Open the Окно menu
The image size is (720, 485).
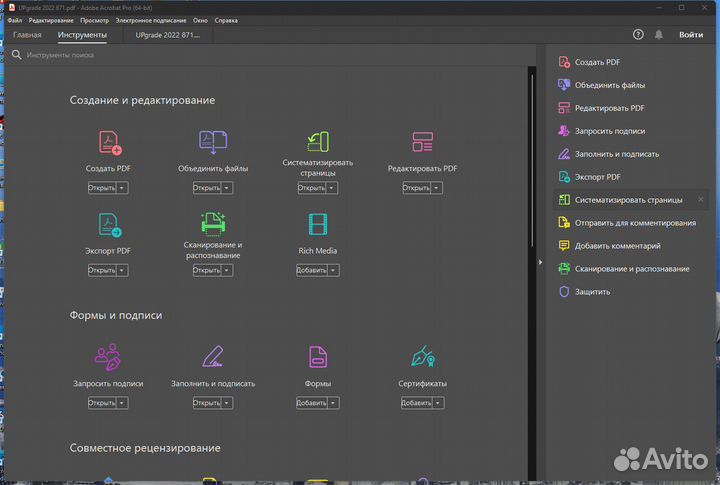point(200,20)
